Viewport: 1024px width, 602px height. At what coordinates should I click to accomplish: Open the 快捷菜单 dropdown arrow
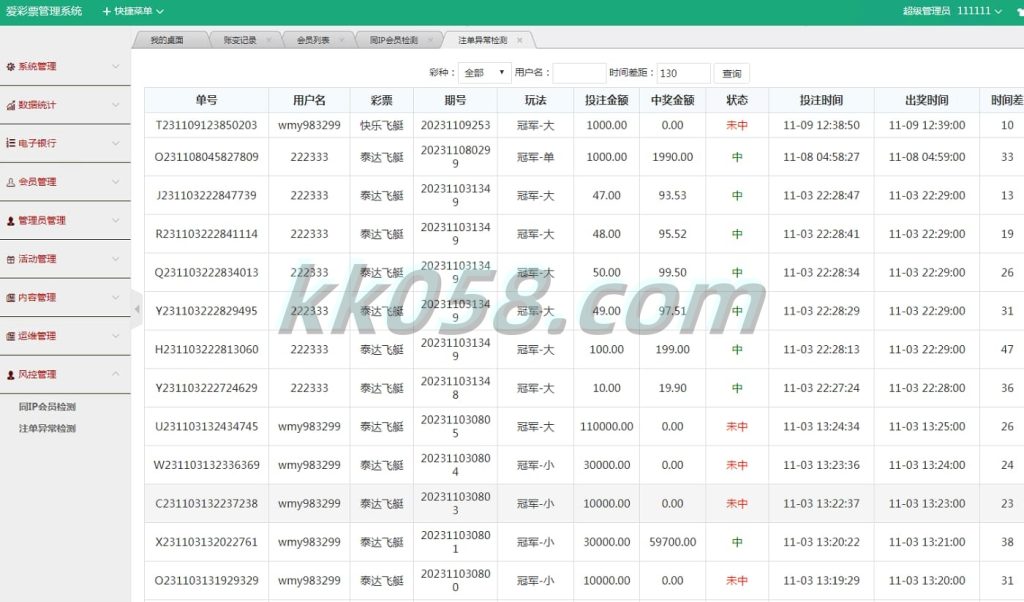160,12
